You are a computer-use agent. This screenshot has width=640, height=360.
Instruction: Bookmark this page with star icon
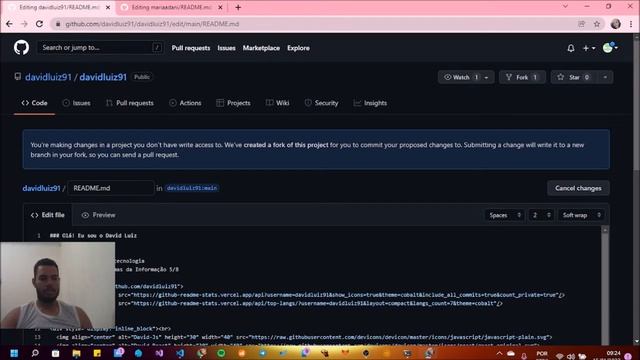pyautogui.click(x=597, y=24)
